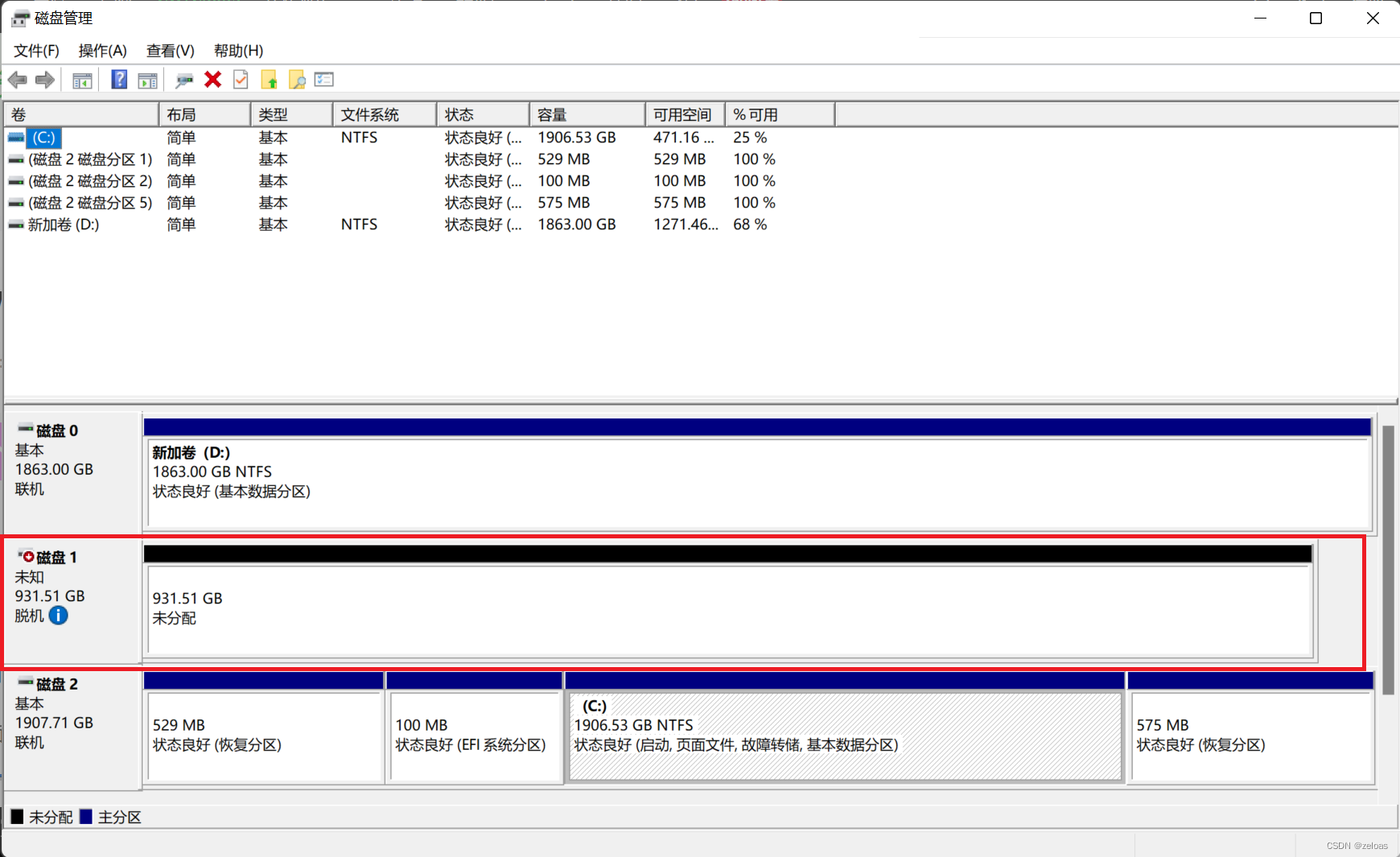Delete a volume using the red X icon
Viewport: 1400px width, 857px height.
coord(212,79)
